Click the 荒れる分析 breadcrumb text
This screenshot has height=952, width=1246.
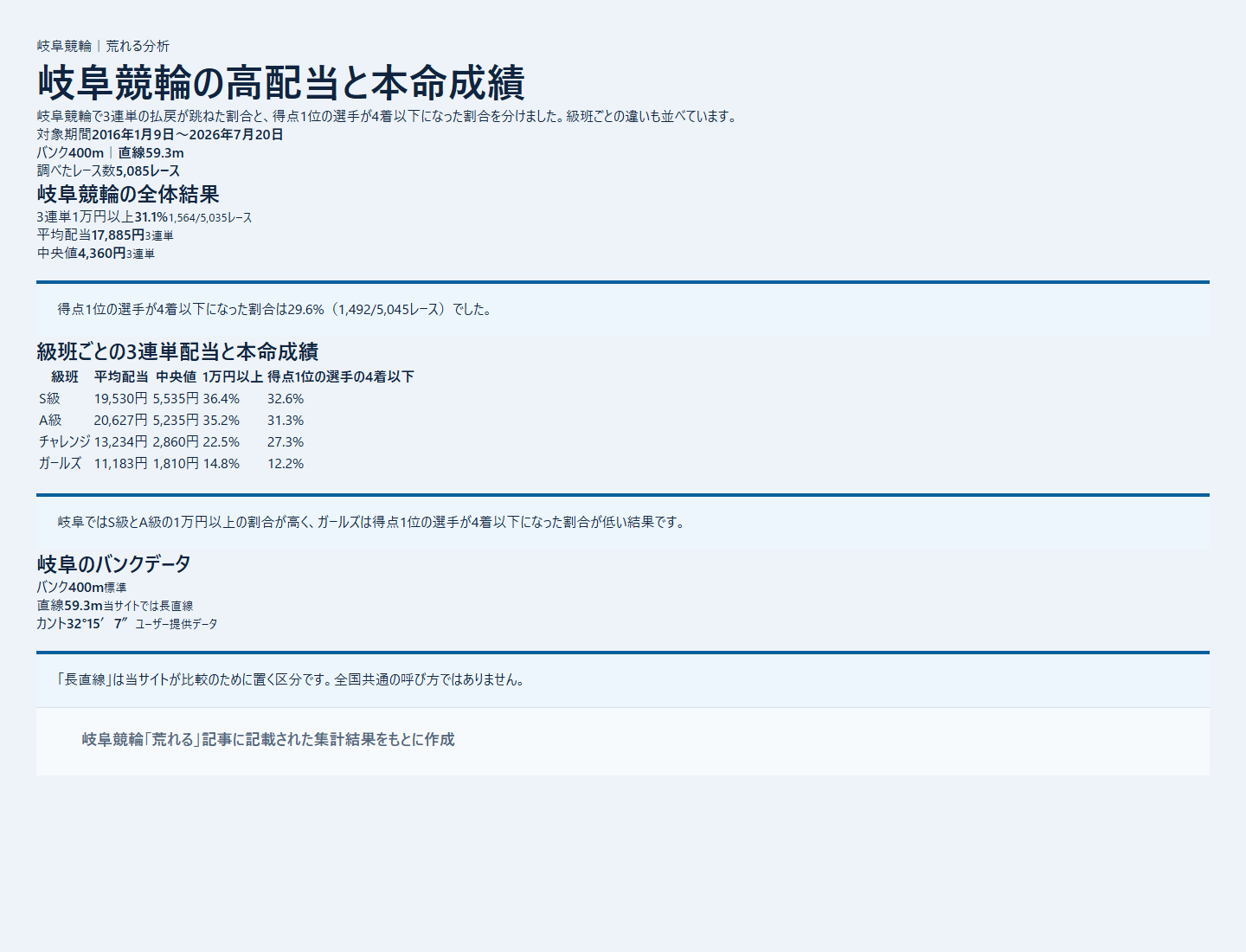pos(138,46)
